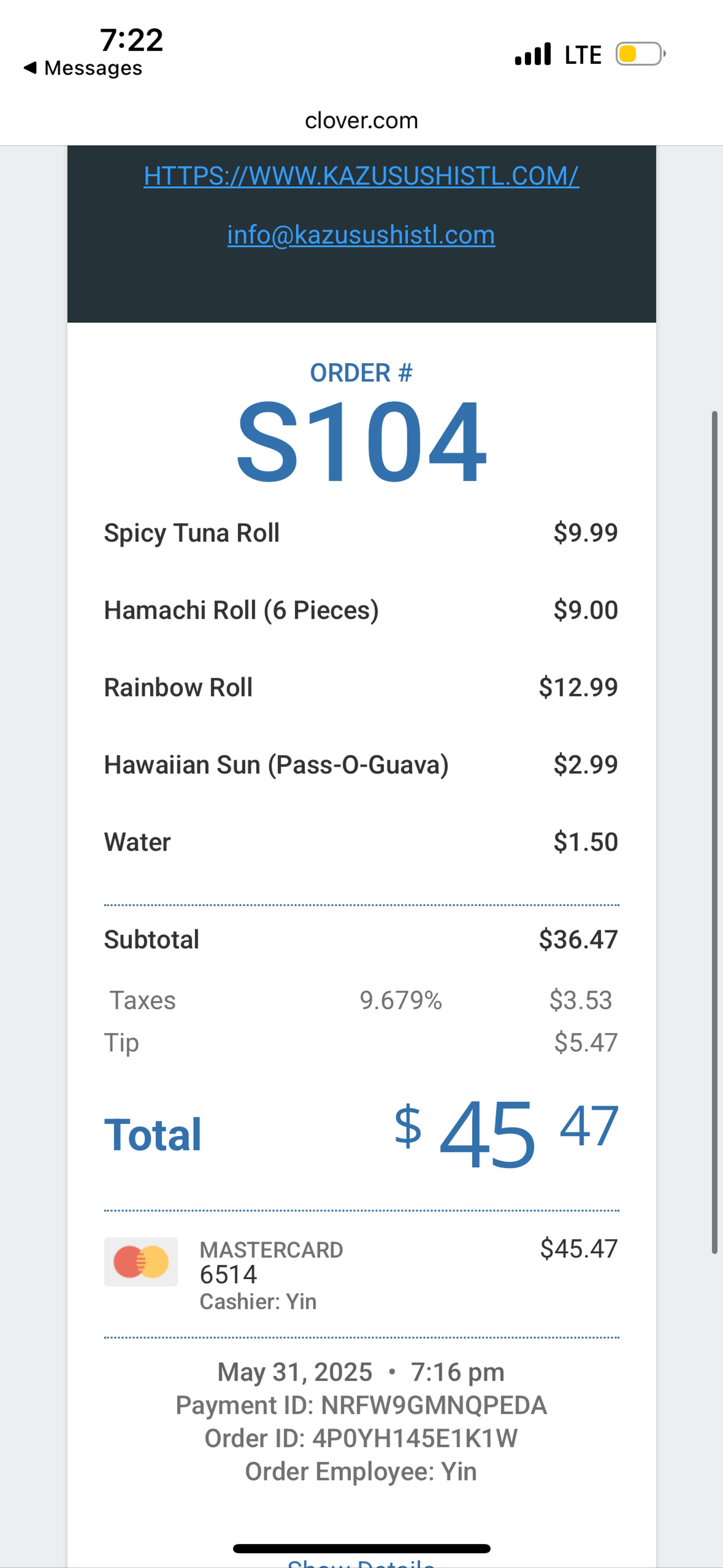Click the Spicy Tuna Roll line item
The width and height of the screenshot is (723, 1568).
click(192, 533)
